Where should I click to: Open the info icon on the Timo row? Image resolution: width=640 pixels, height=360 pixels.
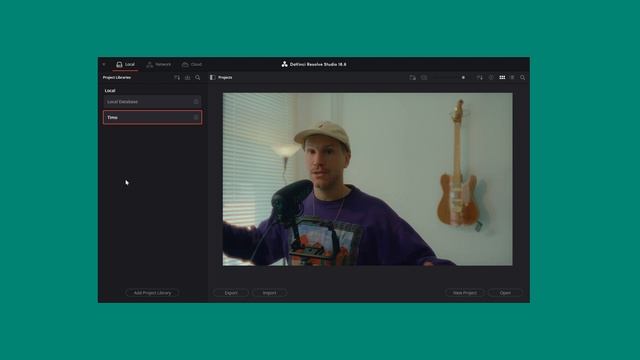coord(196,118)
